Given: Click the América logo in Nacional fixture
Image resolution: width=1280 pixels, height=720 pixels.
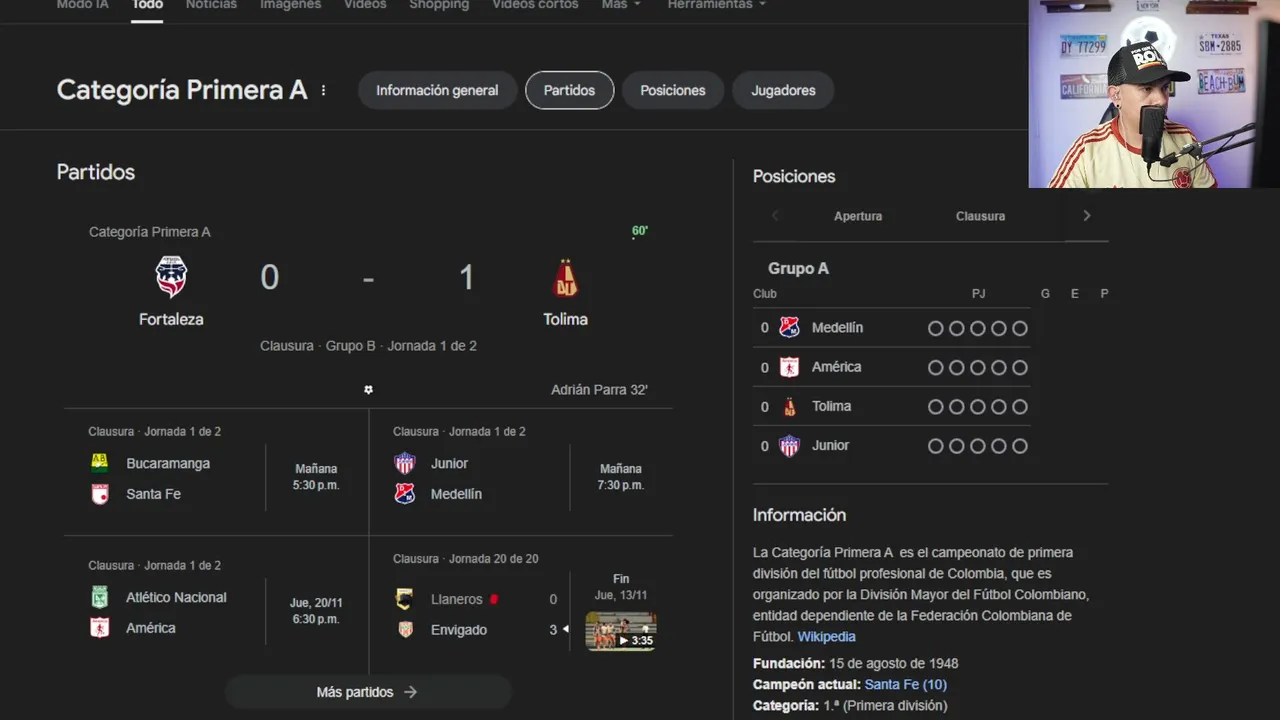Looking at the screenshot, I should (100, 628).
